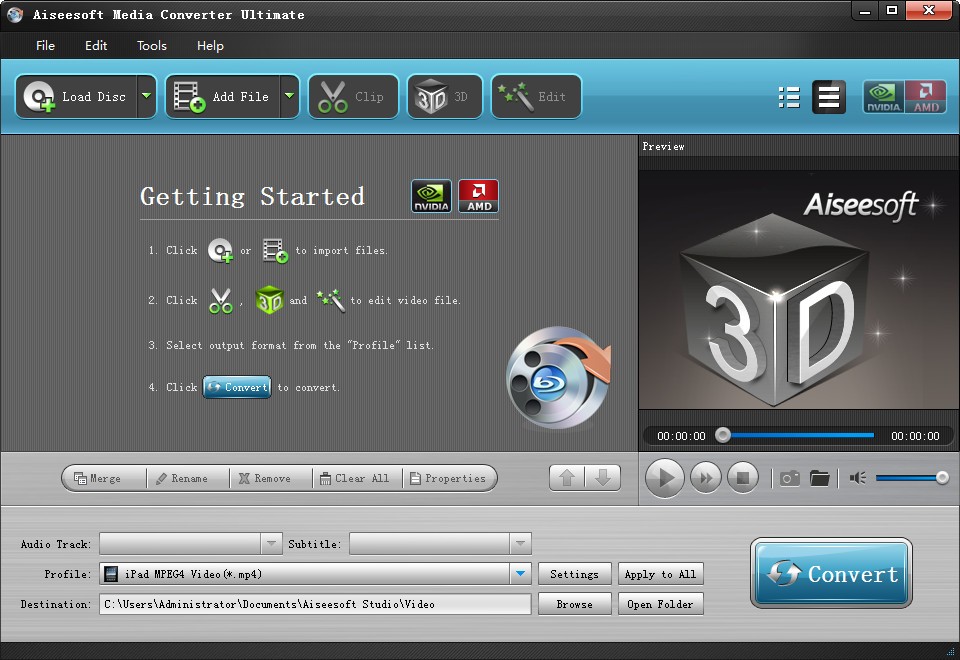Move item down with down arrow
The image size is (960, 660).
click(603, 478)
